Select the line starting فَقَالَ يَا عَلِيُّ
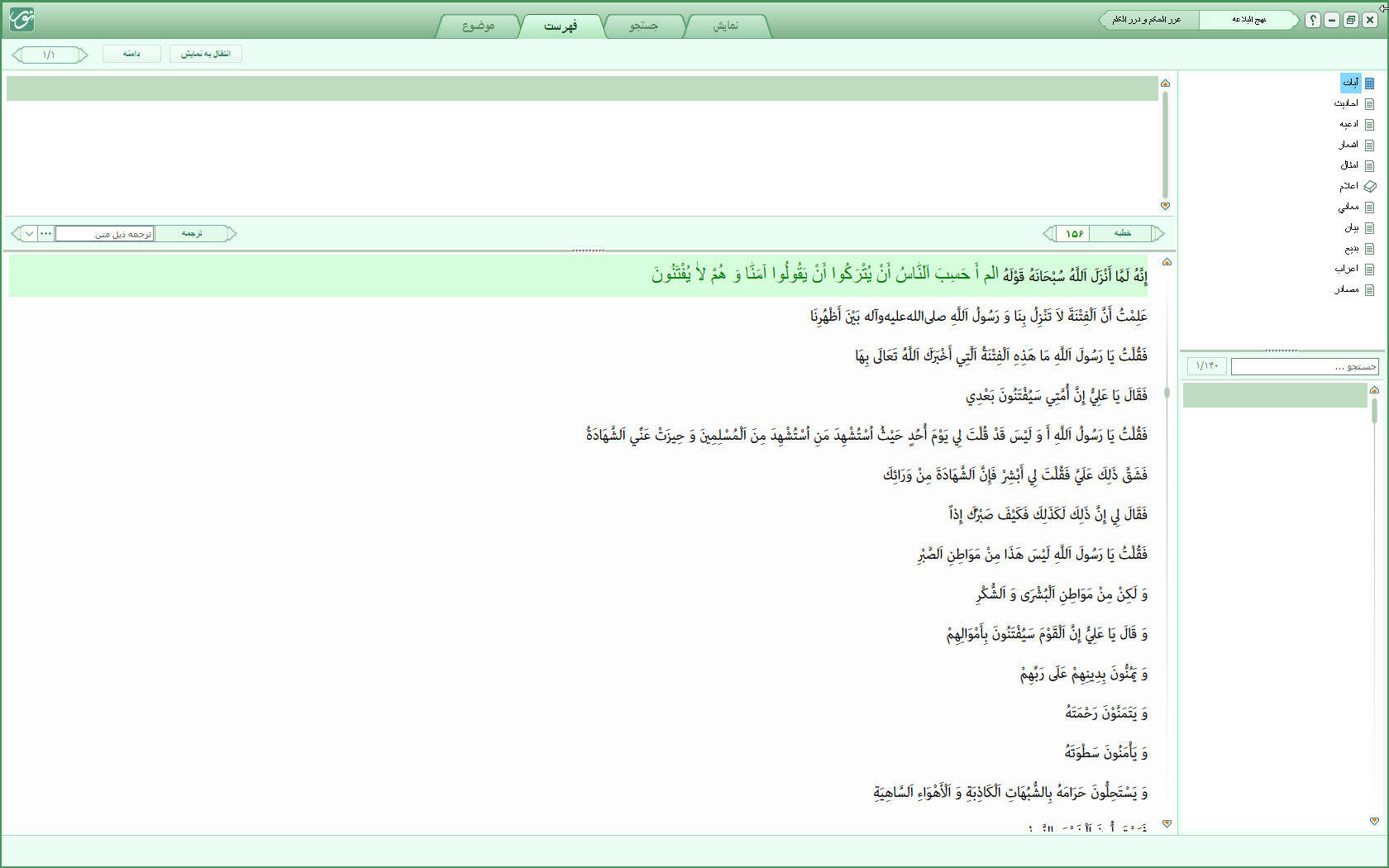The image size is (1389, 868). coord(1057,395)
